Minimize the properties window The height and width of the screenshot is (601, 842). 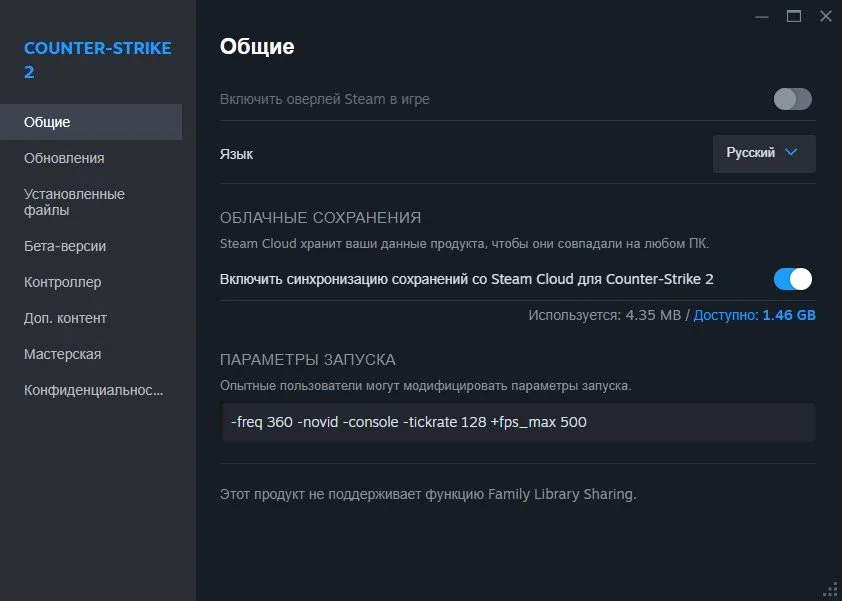tap(761, 17)
